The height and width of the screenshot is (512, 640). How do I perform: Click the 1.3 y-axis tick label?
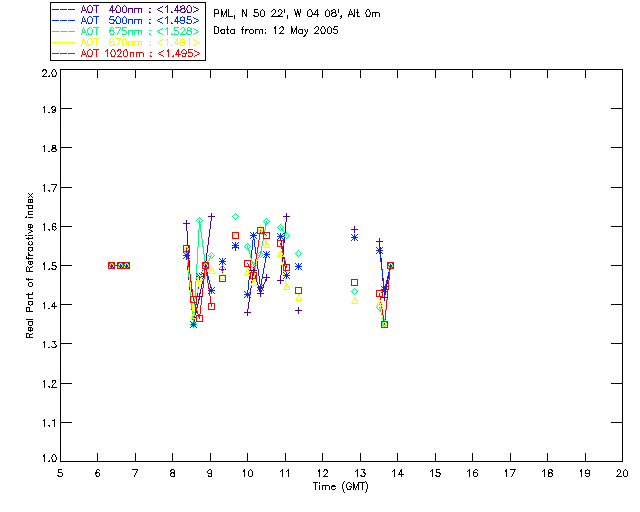click(49, 345)
